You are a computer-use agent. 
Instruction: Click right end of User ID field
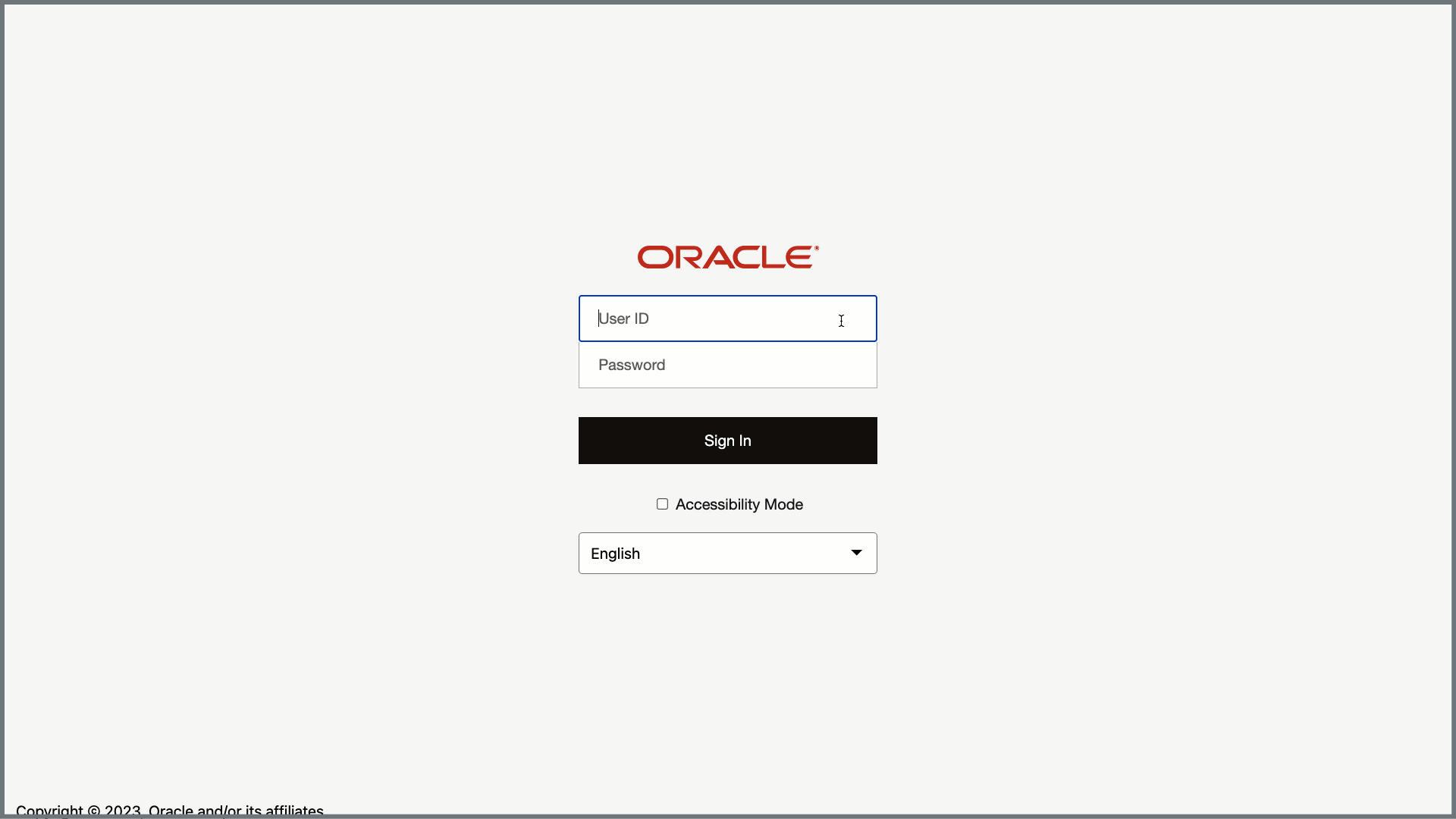864,318
